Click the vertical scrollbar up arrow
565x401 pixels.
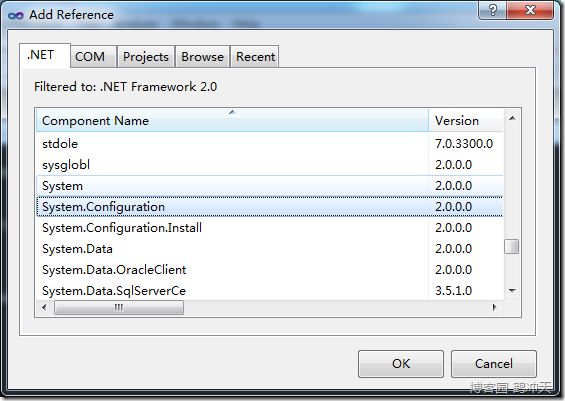tap(512, 118)
